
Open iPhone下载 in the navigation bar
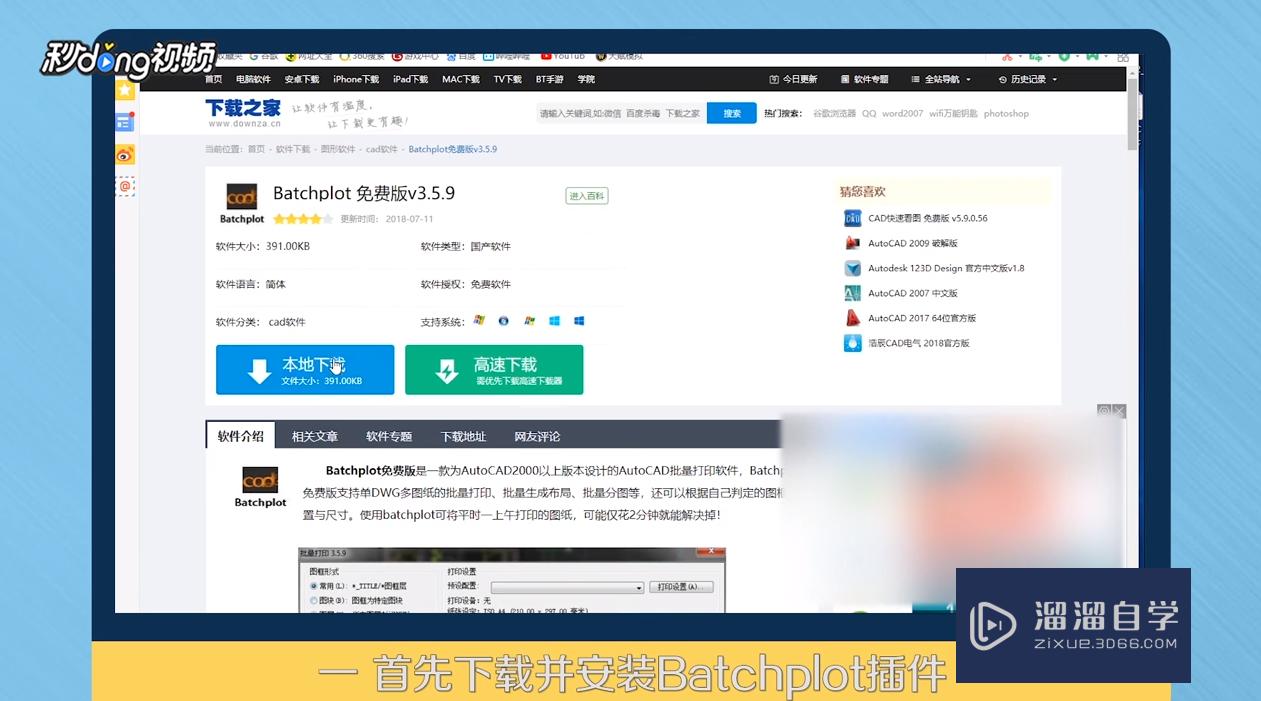click(x=356, y=79)
